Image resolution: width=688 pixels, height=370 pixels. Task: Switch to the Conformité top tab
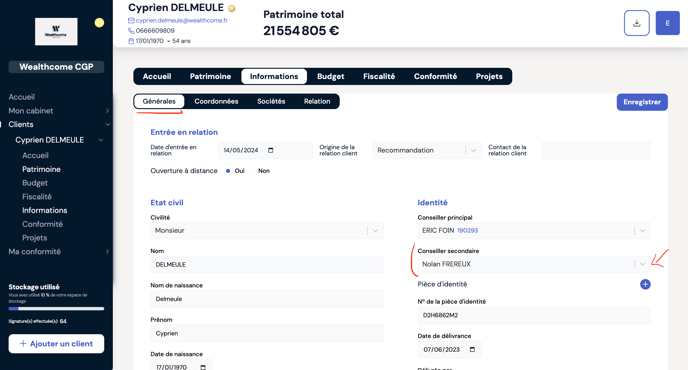click(x=435, y=76)
